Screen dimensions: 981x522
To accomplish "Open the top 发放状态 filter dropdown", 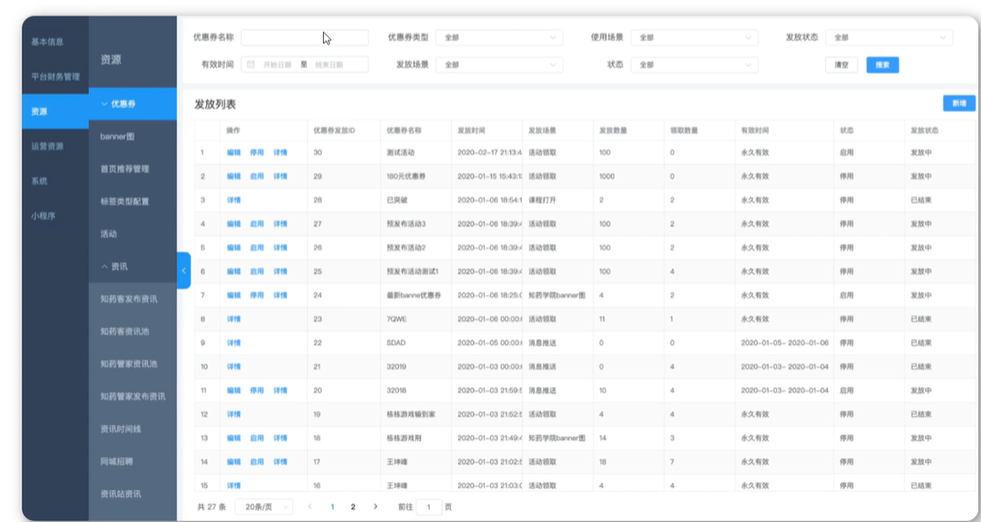I will (x=889, y=38).
